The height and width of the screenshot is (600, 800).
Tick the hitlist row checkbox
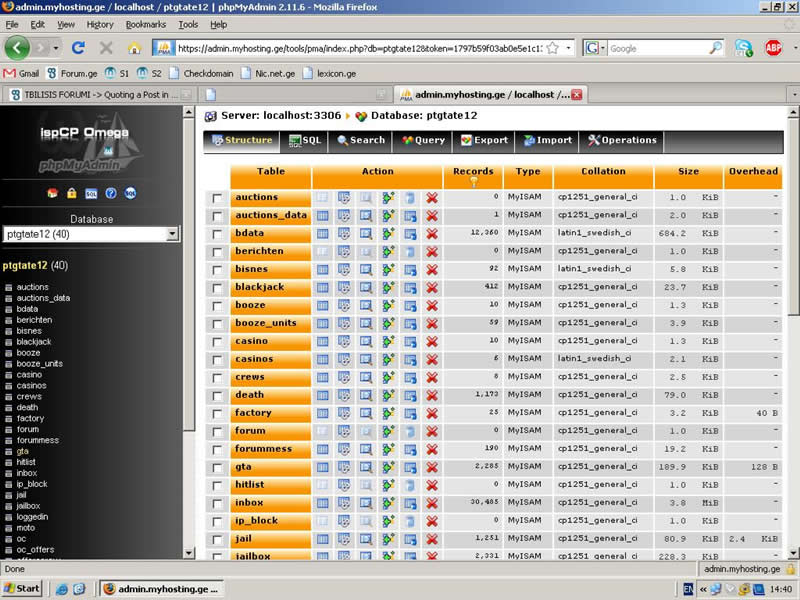point(217,486)
